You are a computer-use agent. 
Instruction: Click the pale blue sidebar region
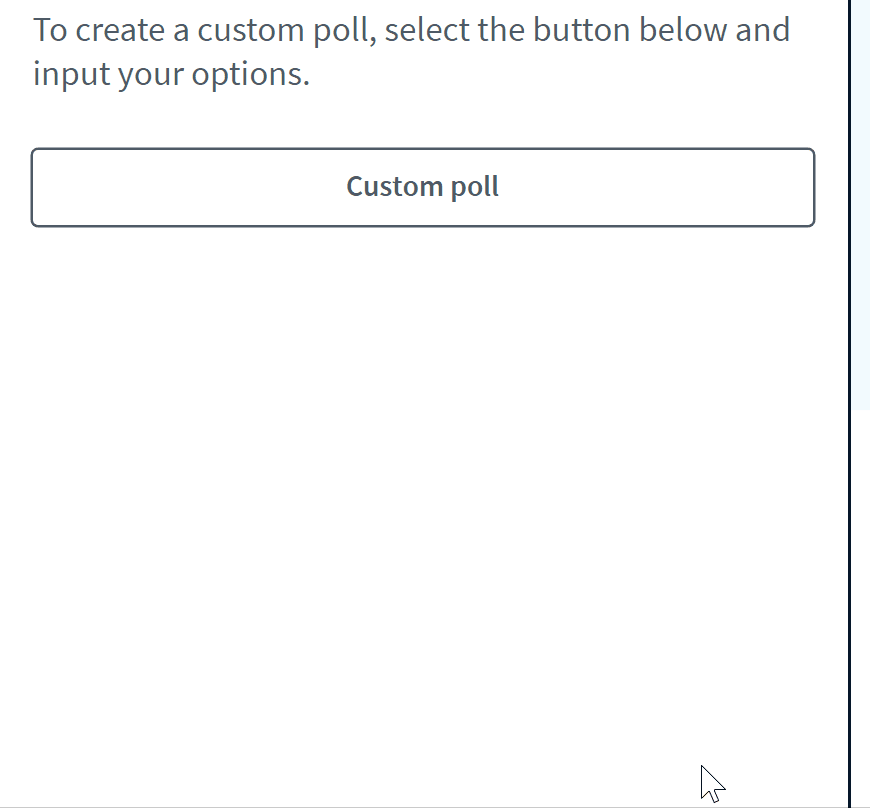[860, 200]
